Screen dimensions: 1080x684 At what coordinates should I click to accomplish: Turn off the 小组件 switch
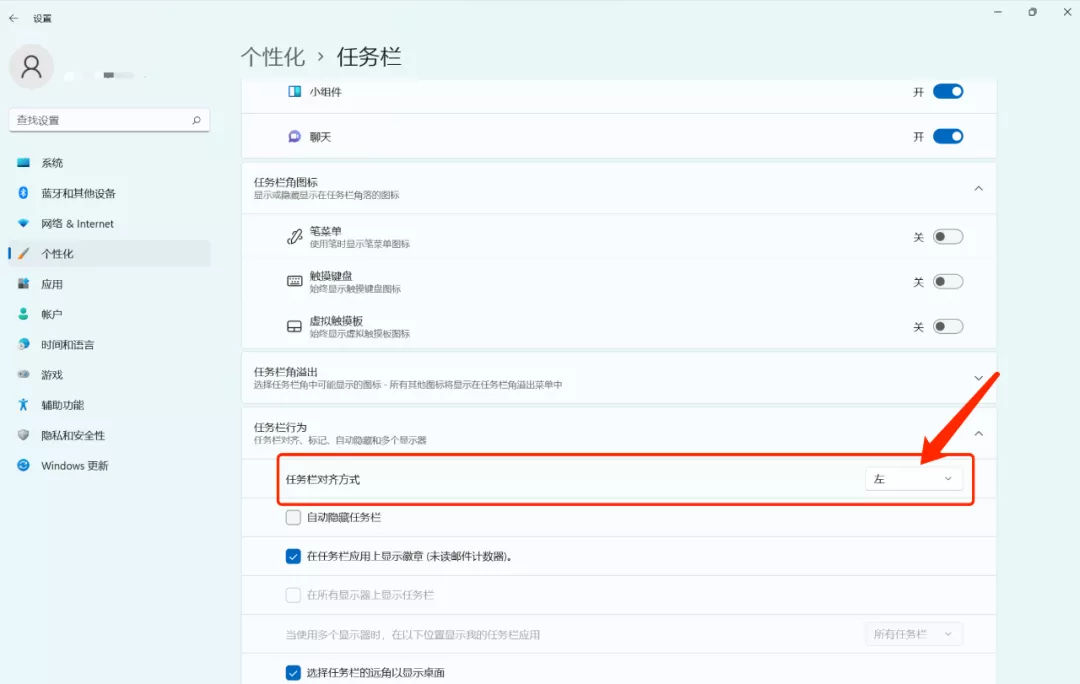[x=948, y=92]
